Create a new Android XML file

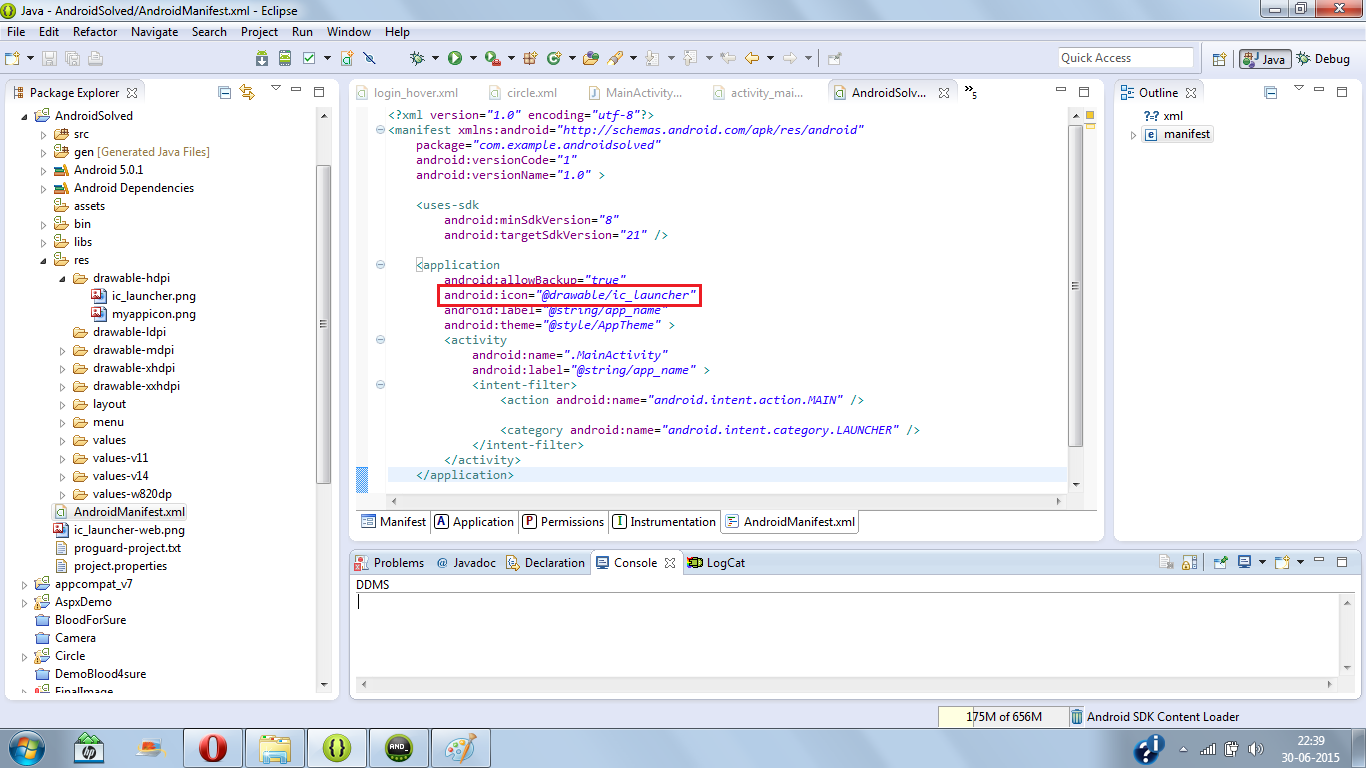346,58
